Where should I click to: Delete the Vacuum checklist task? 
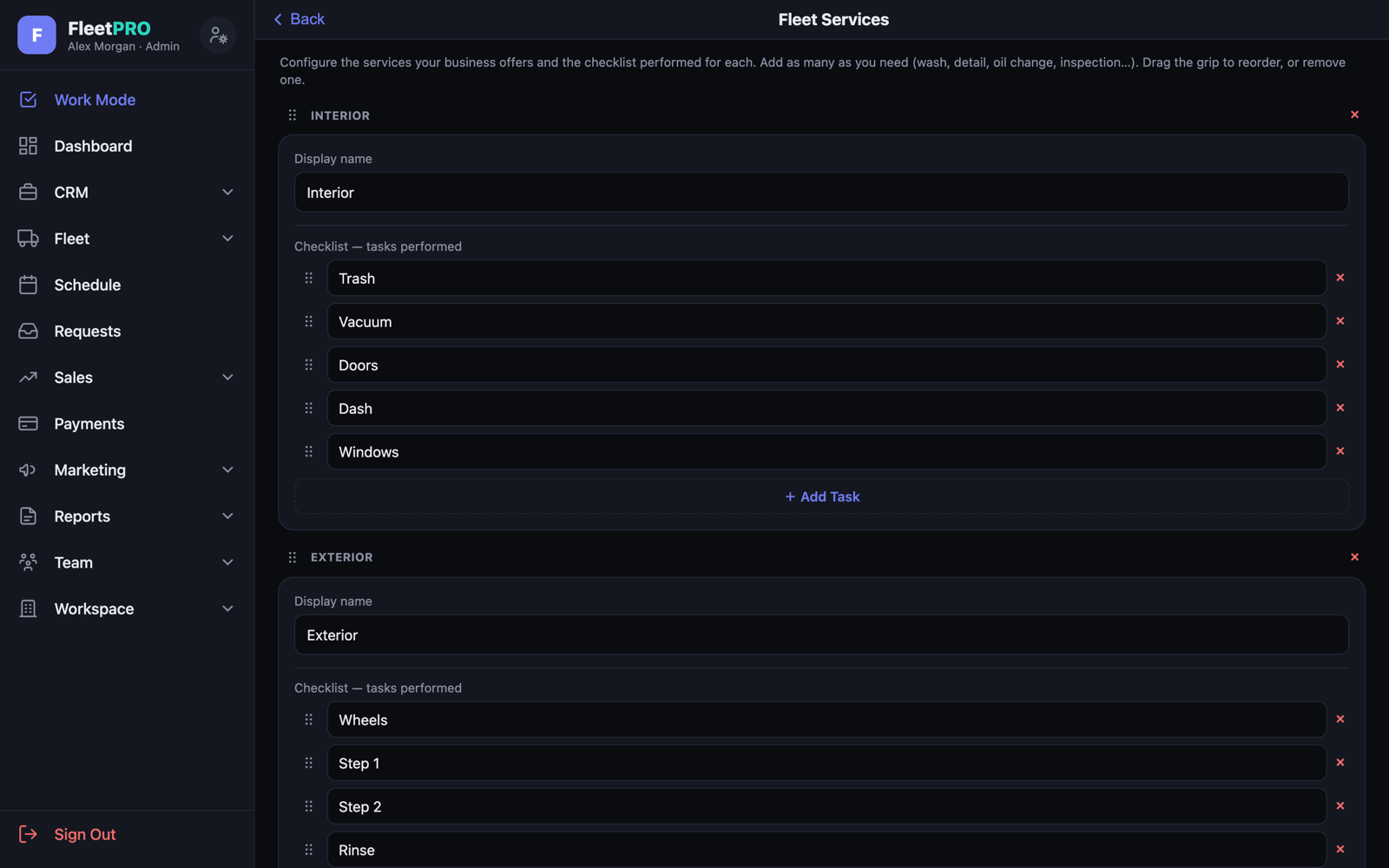1340,321
